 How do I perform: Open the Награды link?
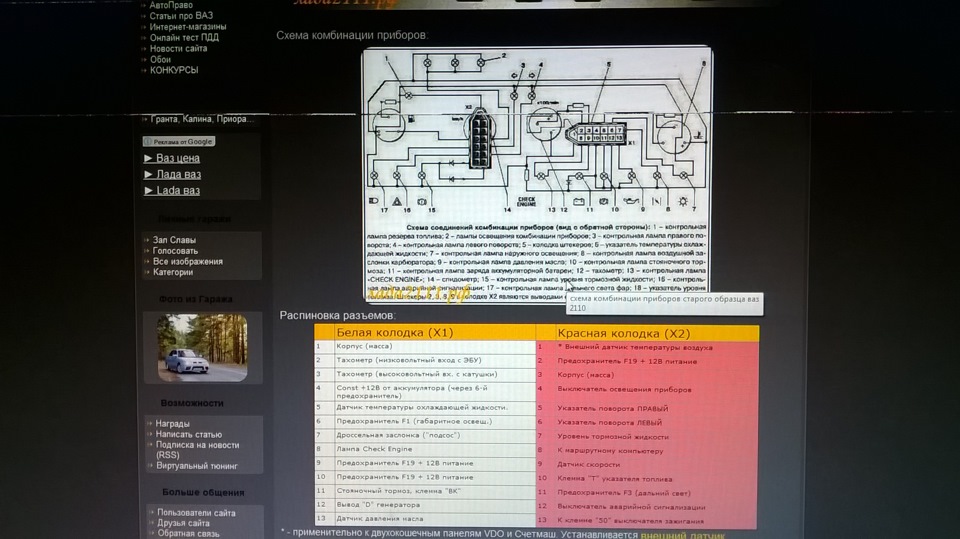point(172,424)
